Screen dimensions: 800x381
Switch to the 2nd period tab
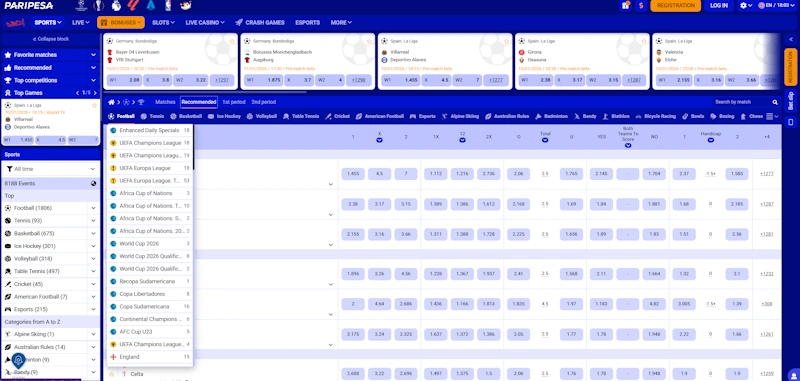(x=264, y=102)
